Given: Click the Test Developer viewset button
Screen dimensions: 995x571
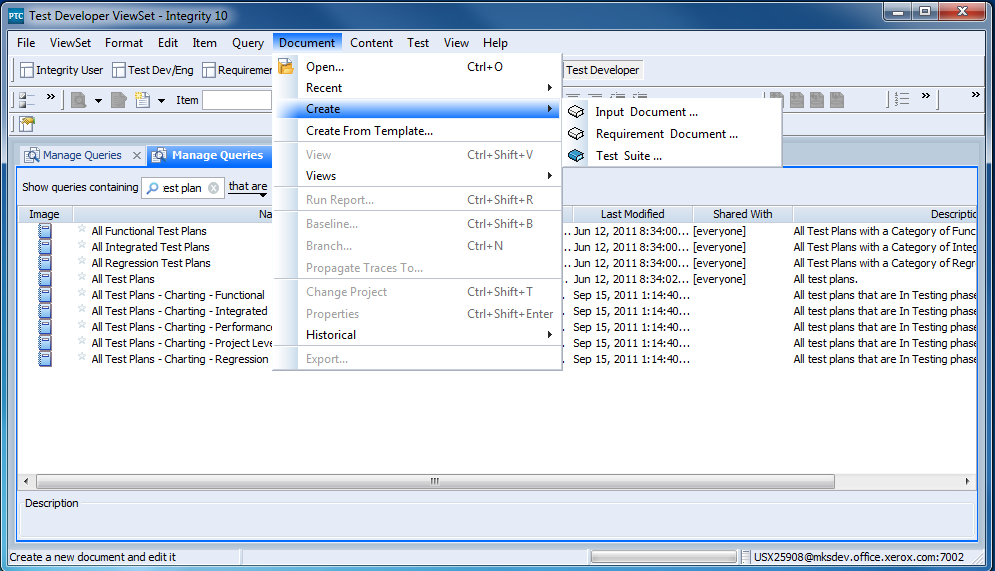Looking at the screenshot, I should coord(602,70).
